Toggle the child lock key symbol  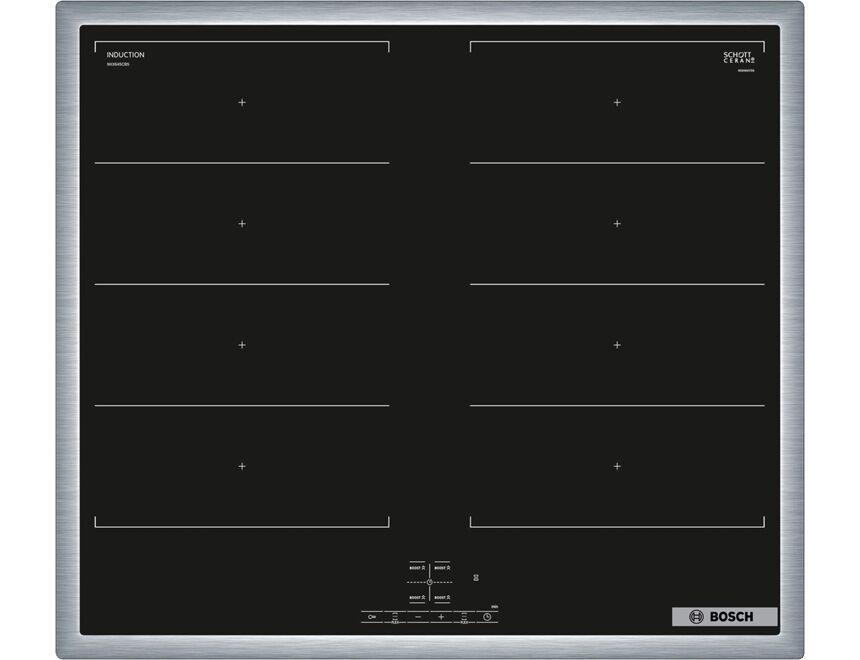tap(372, 617)
